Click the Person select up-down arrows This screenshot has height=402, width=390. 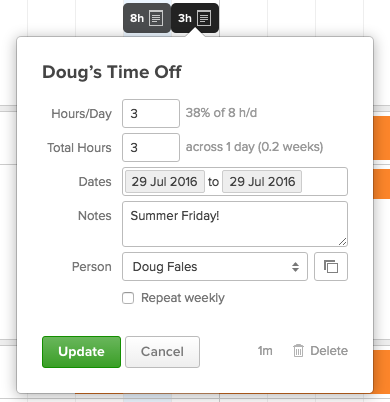[295, 267]
